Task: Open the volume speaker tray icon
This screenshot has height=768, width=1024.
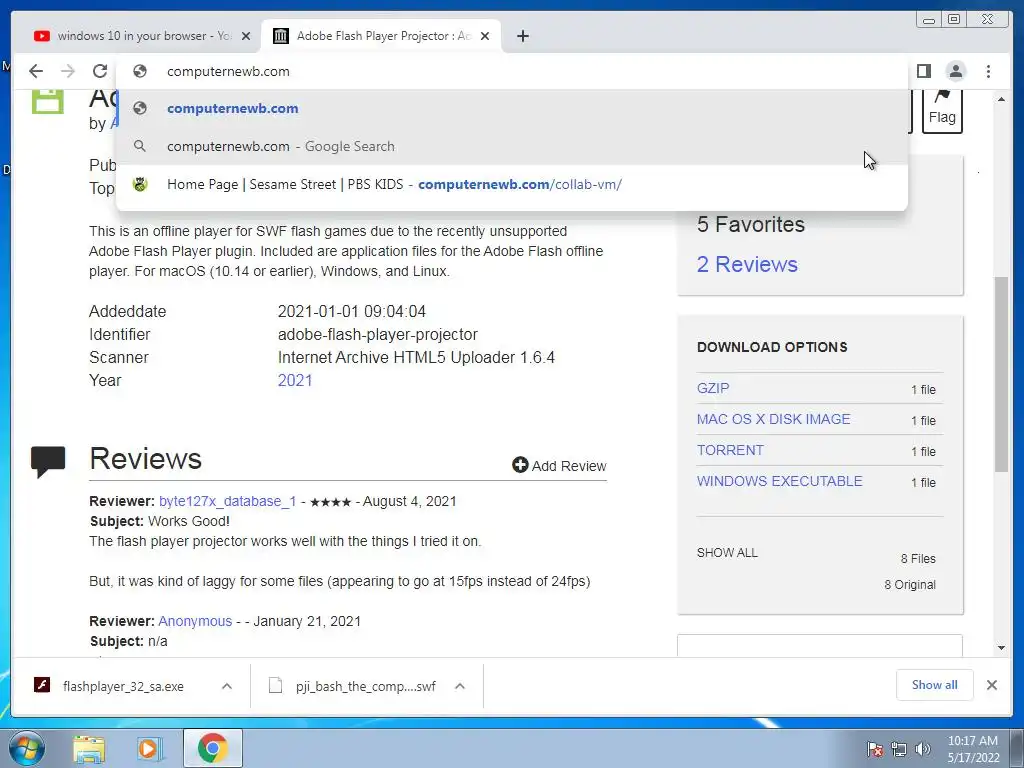Action: click(923, 749)
